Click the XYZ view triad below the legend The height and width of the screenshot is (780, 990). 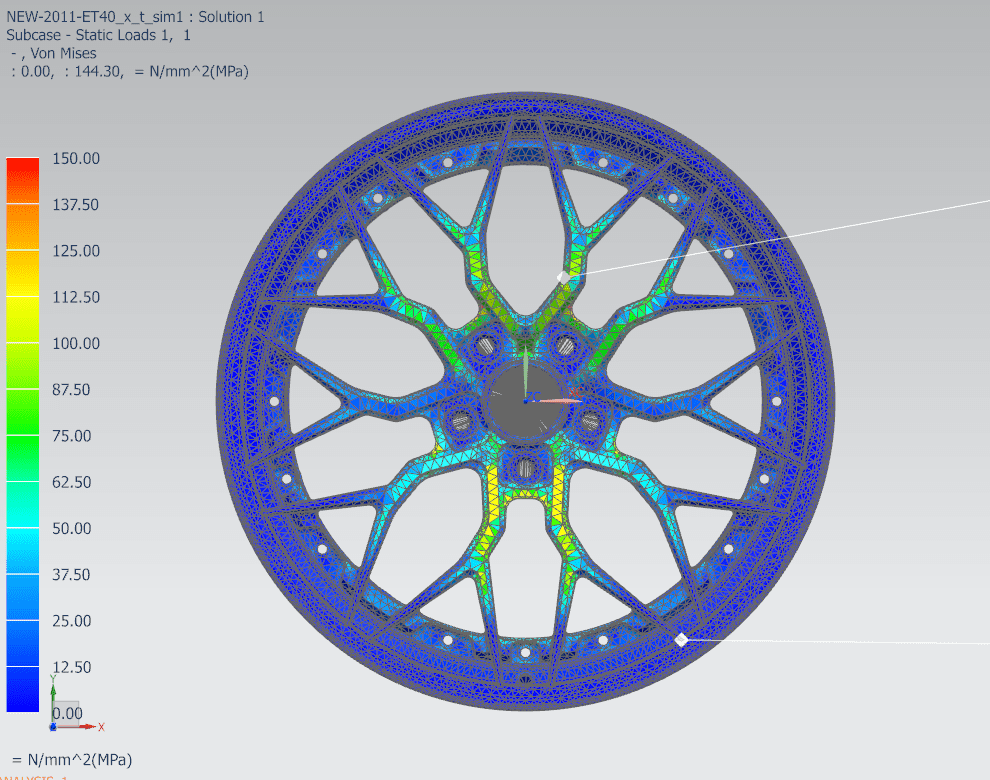(62, 714)
